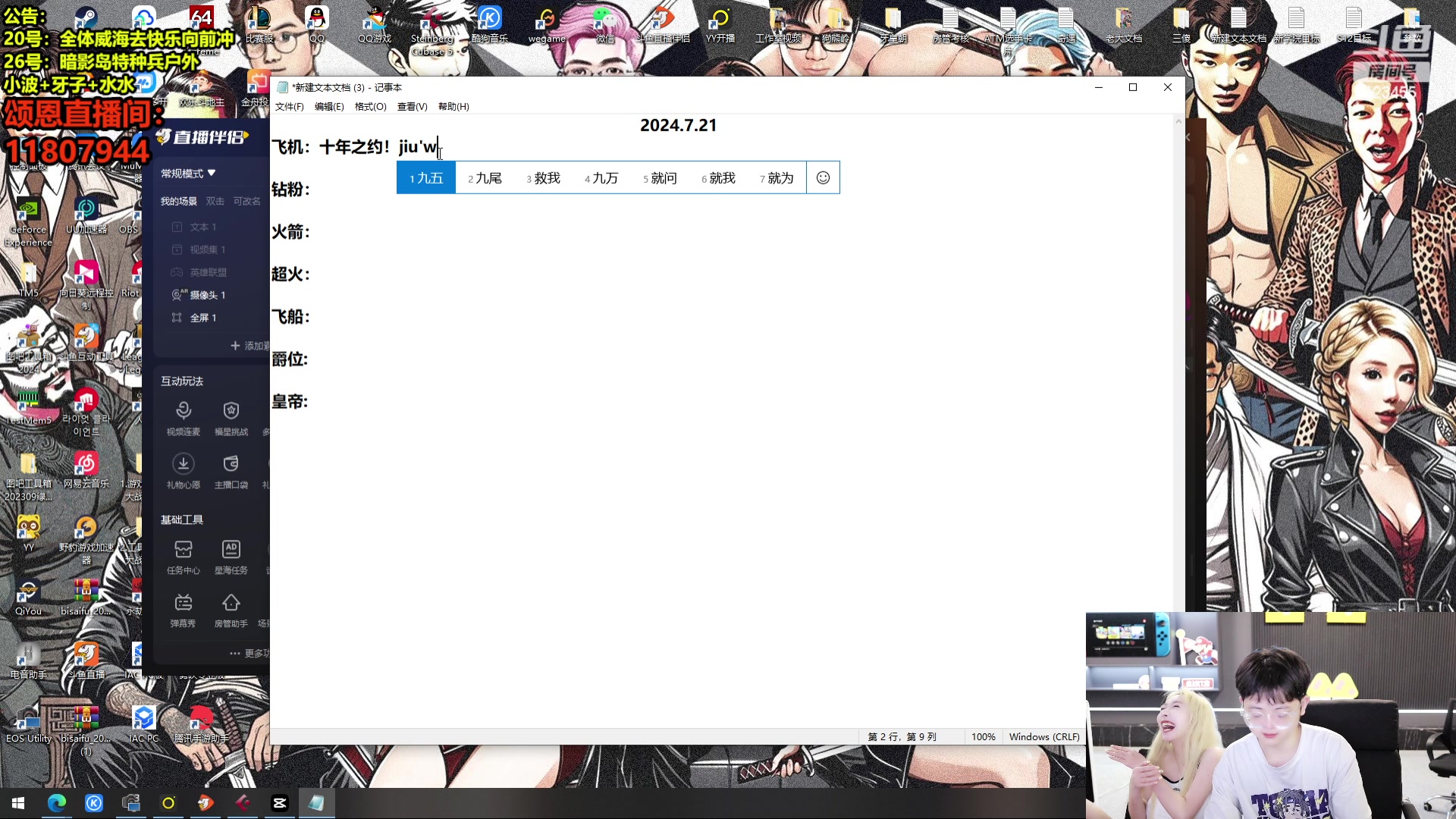Open the 文件(F) menu in Notepad
The height and width of the screenshot is (819, 1456).
pos(289,107)
